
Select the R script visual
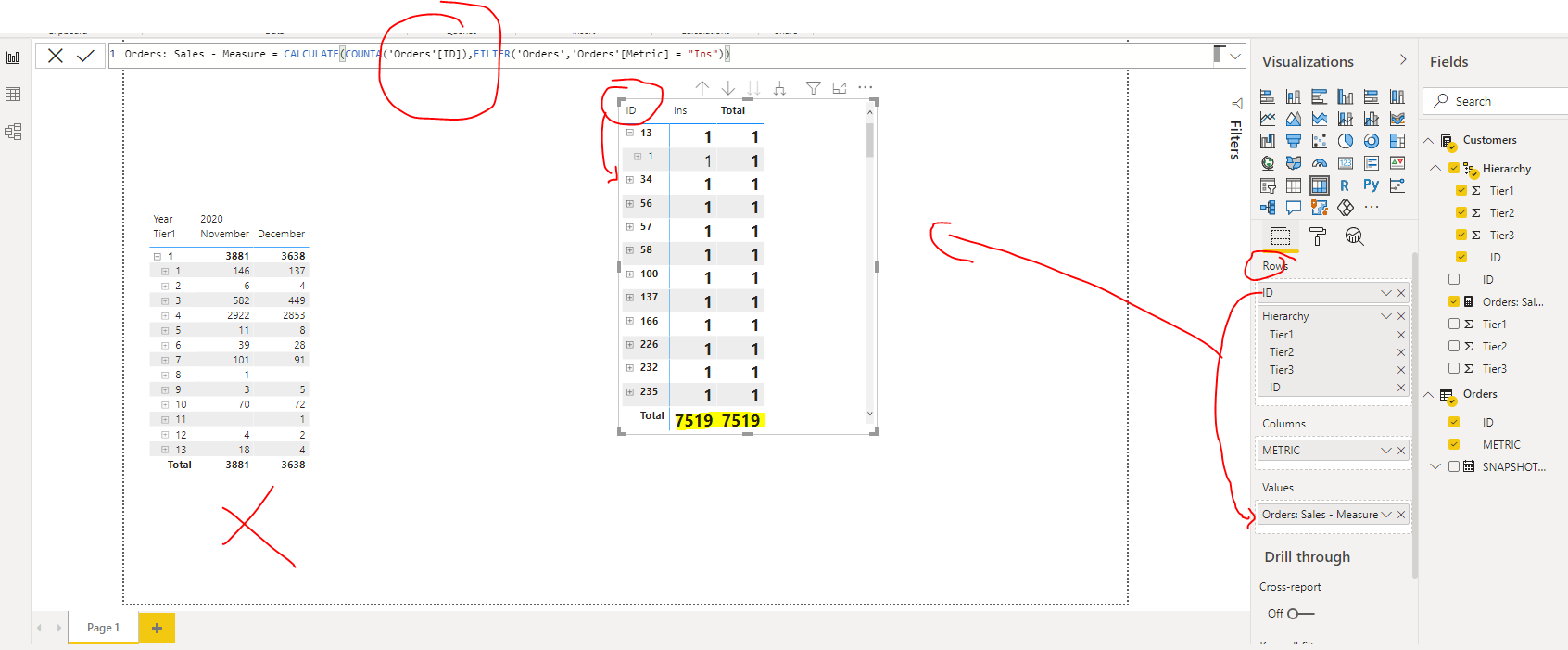point(1345,185)
